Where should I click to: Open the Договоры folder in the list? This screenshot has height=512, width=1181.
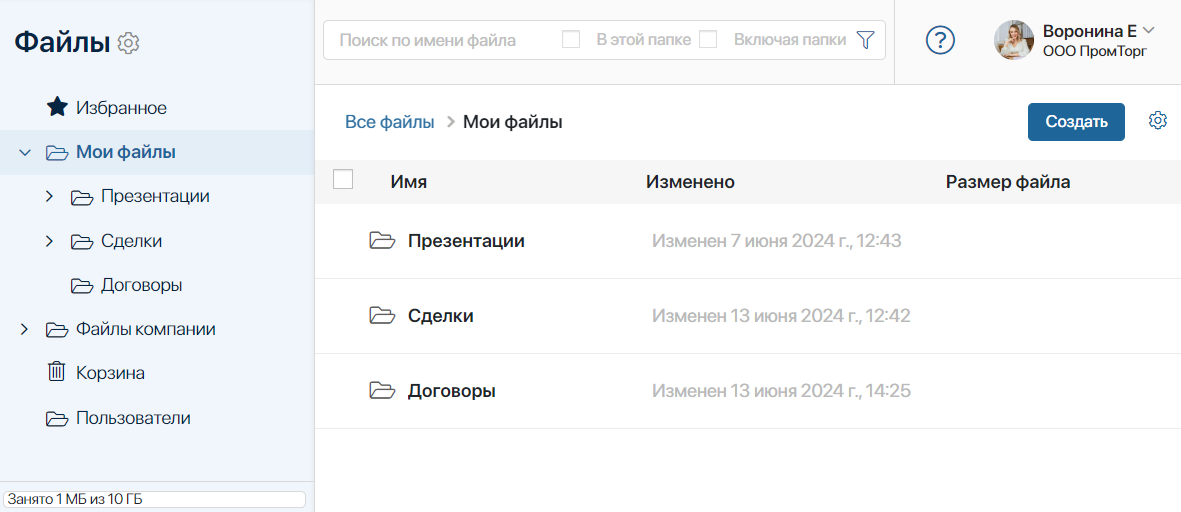[452, 391]
